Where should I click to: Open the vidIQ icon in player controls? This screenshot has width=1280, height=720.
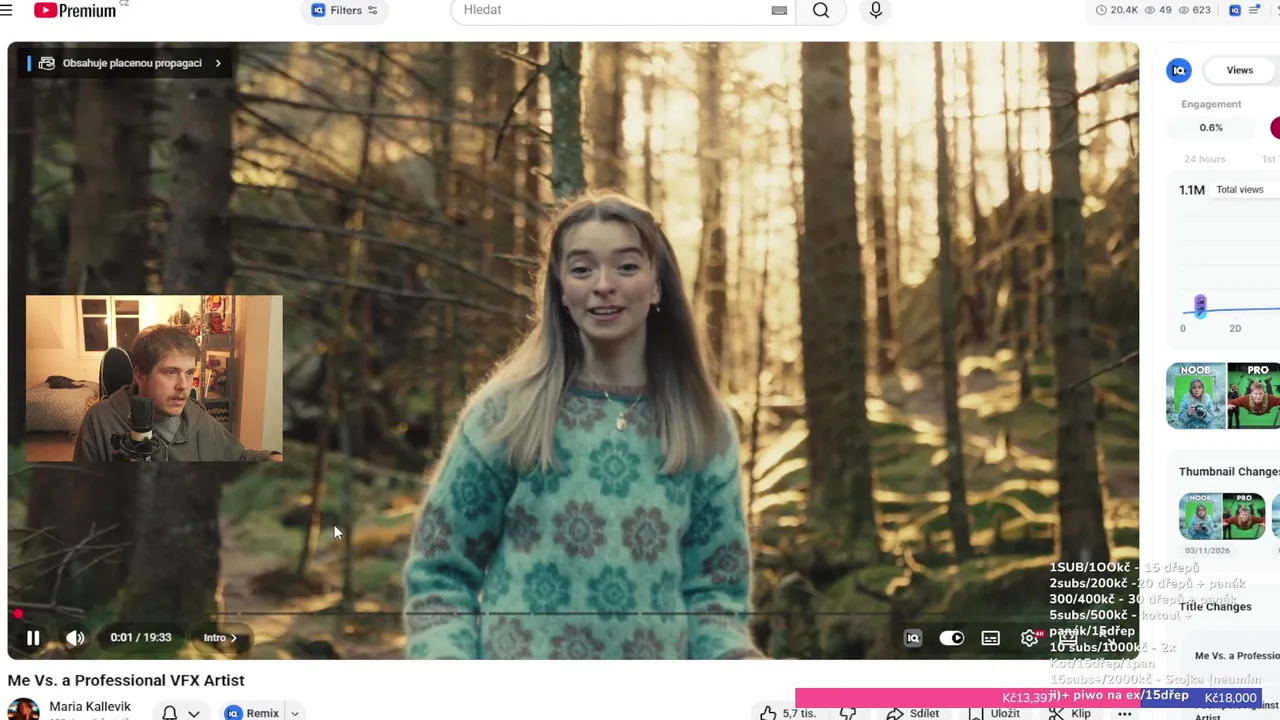[x=913, y=638]
